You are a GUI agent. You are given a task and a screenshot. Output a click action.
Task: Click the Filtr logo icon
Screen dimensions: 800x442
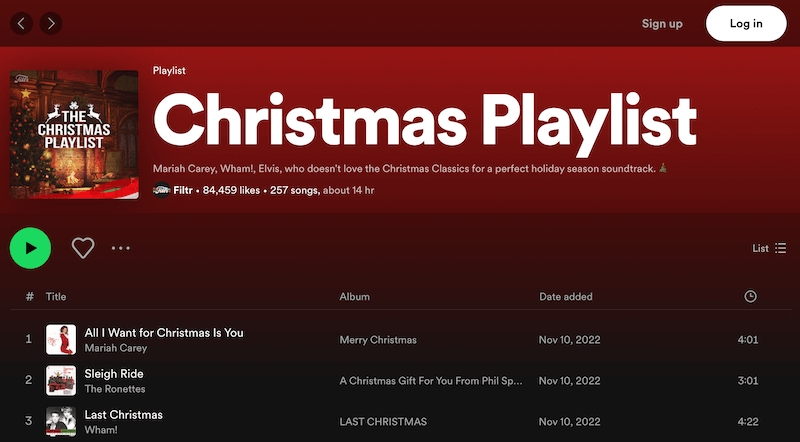162,190
